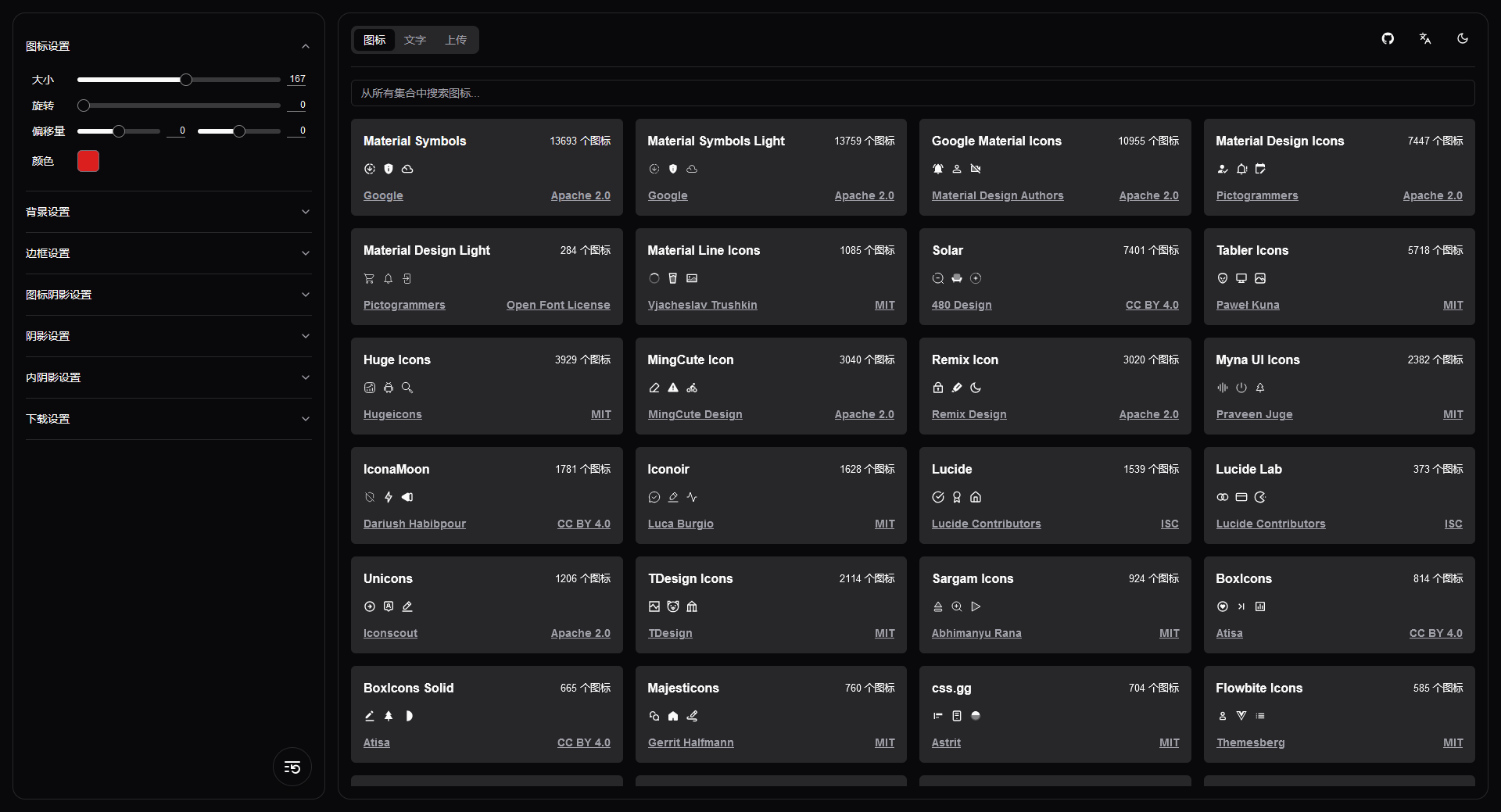Open the Abhimanyu Rana author link

(x=976, y=633)
